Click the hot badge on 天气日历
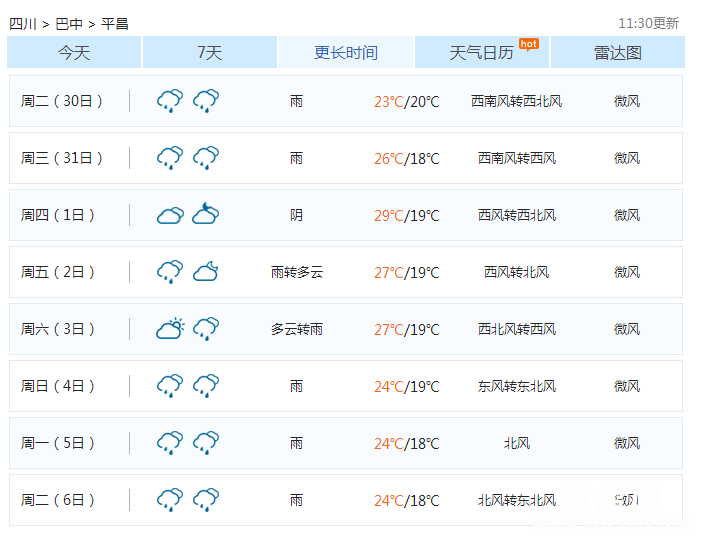Viewport: 702px width, 538px height. [528, 43]
